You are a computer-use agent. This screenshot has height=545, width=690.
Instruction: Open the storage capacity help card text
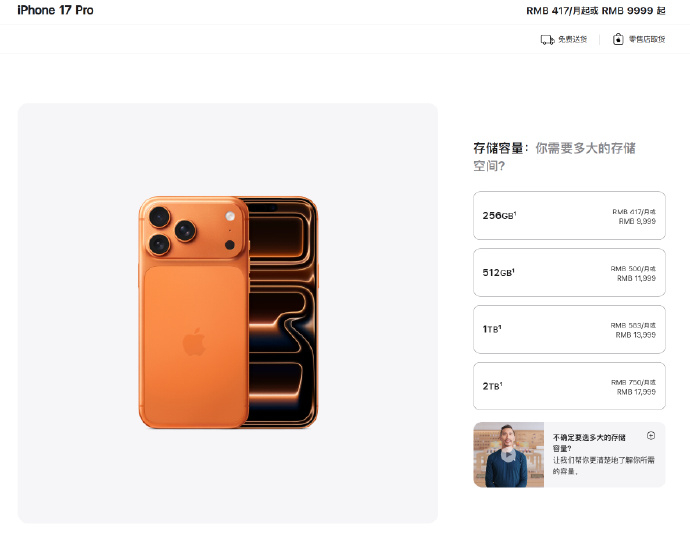tap(604, 454)
